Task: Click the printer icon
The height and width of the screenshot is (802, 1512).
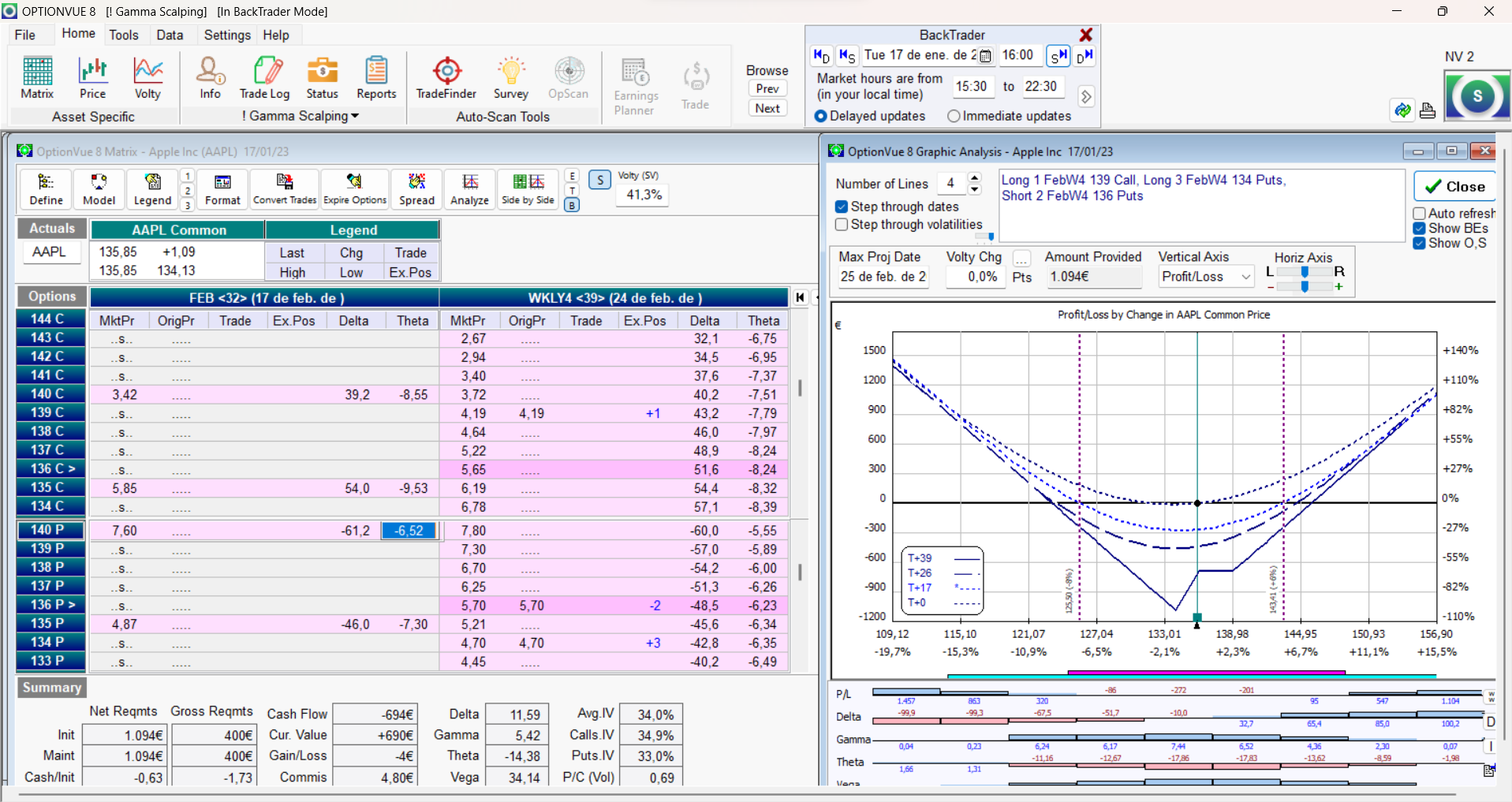Action: (x=1428, y=110)
